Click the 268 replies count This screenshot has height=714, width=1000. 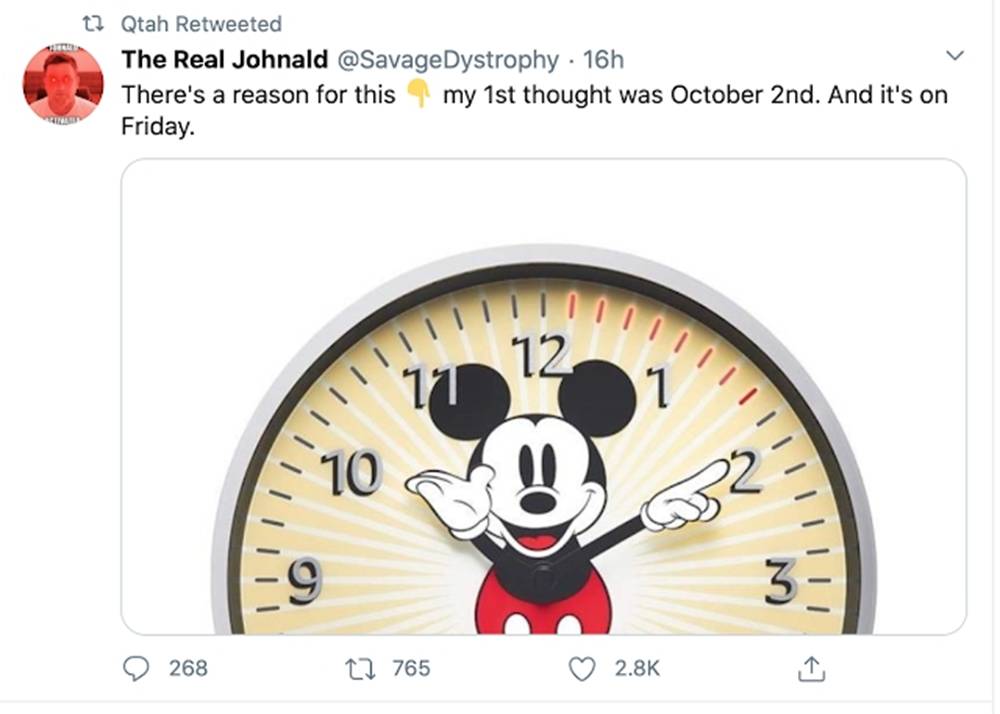[x=188, y=668]
